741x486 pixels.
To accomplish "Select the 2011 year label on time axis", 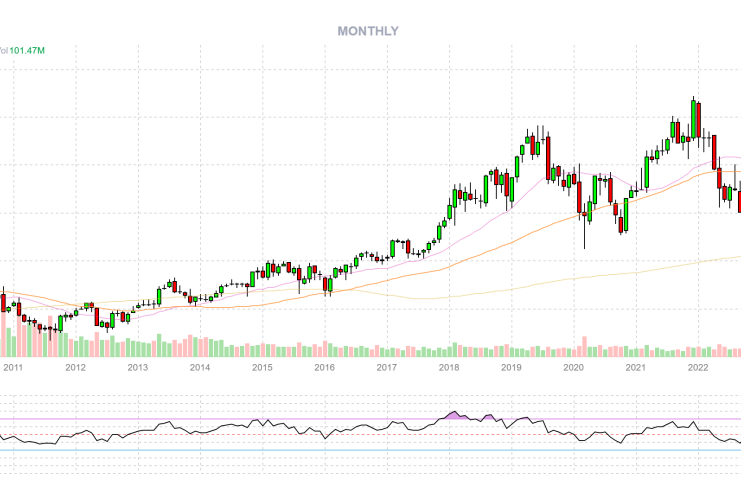I will pos(13,368).
